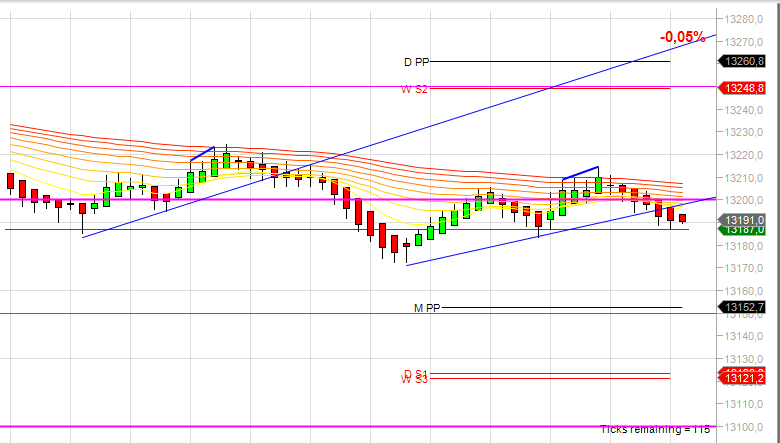Click the W S2 support label

pos(414,89)
